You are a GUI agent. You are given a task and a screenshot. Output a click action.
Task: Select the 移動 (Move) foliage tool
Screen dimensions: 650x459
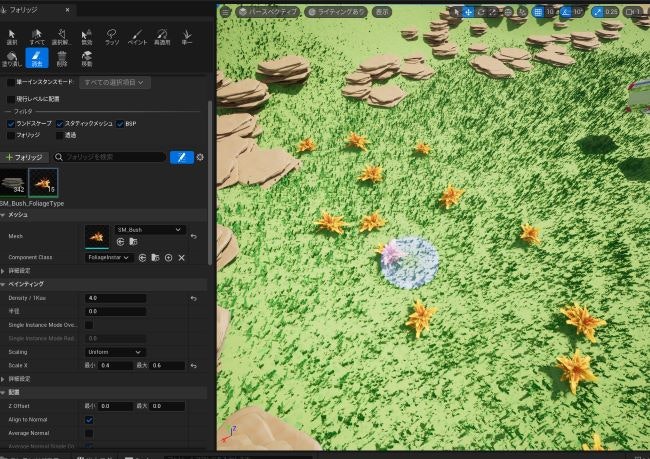pos(87,59)
